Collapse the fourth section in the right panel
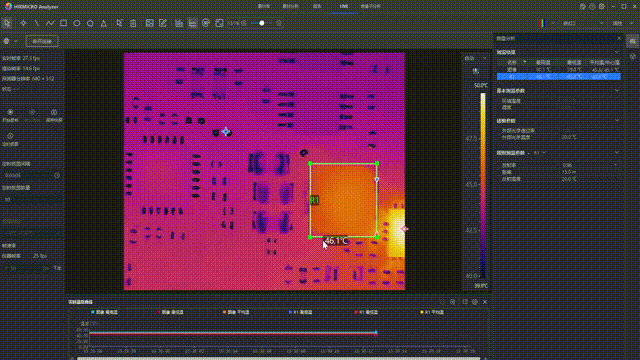The width and height of the screenshot is (640, 360). coord(617,153)
